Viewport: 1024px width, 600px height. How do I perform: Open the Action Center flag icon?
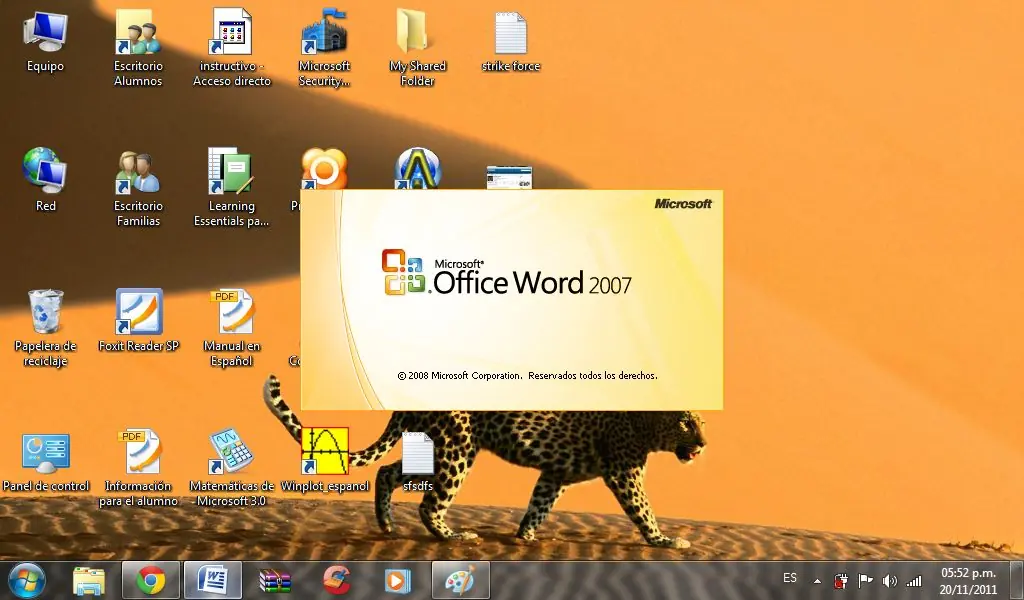pos(865,580)
